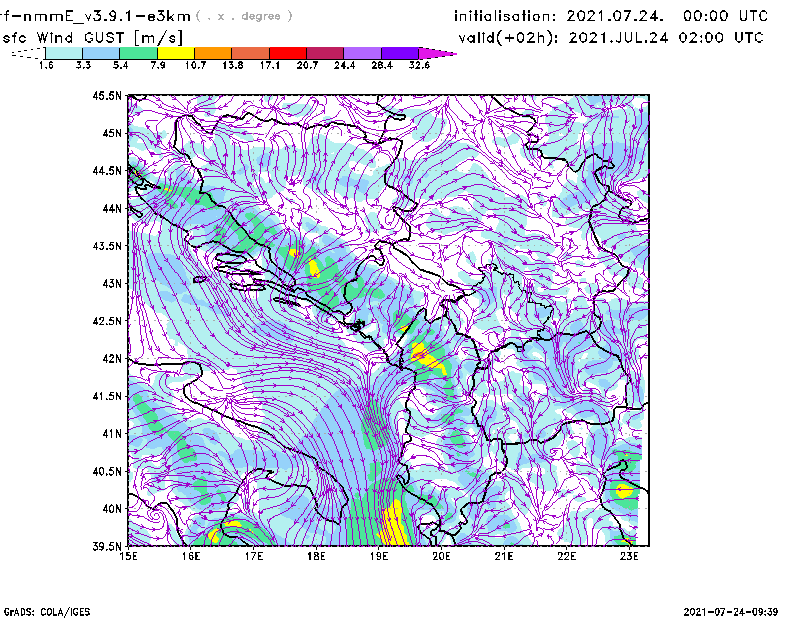The width and height of the screenshot is (800, 618).
Task: Click the legend value 5.4
Action: coord(120,65)
